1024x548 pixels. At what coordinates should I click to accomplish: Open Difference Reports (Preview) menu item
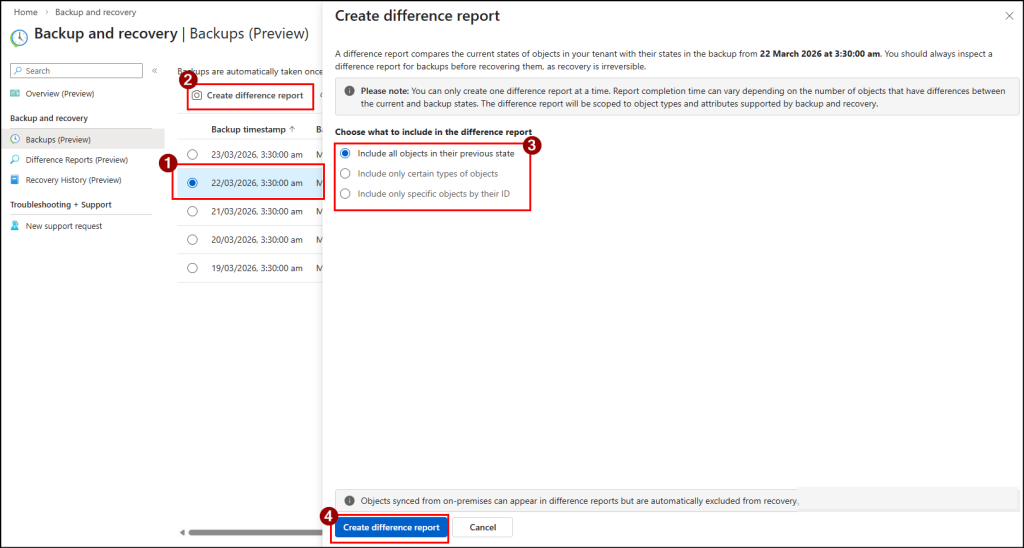pos(76,160)
